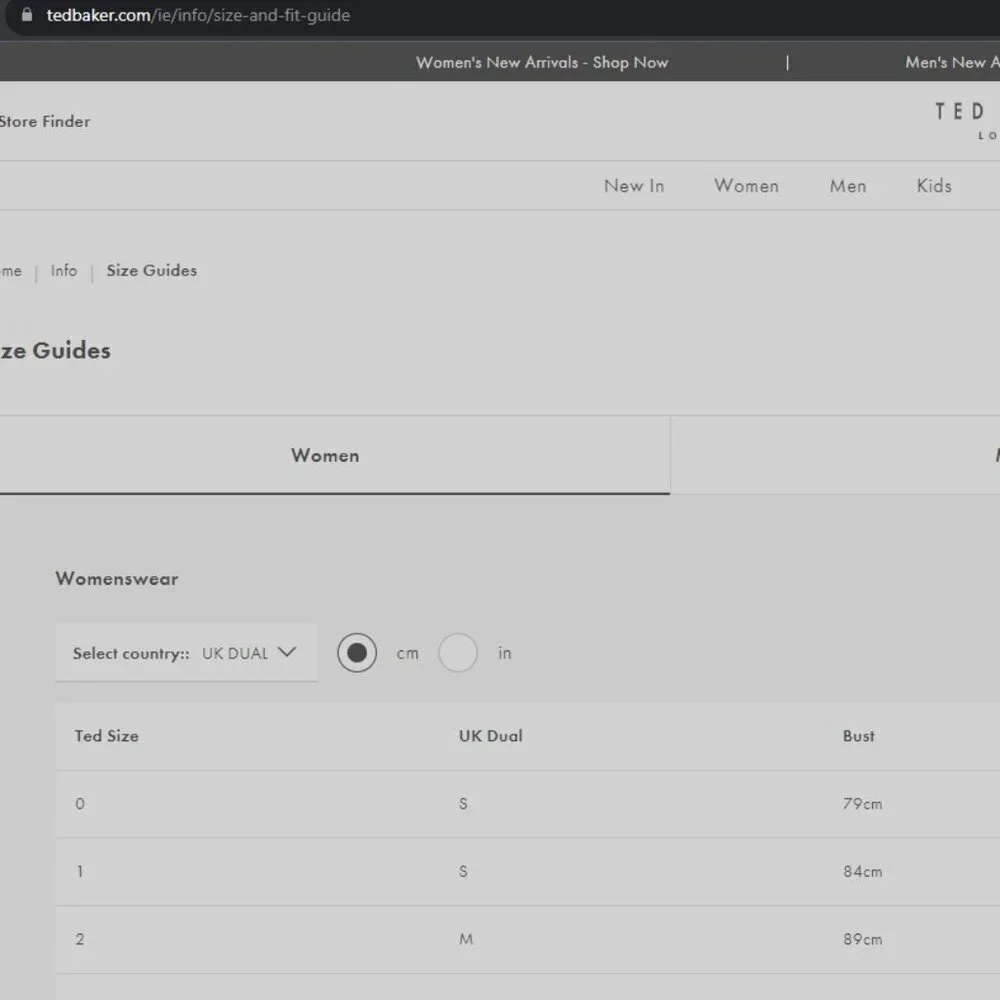
Task: Click the Ted Size 2 cell
Action: (x=80, y=939)
